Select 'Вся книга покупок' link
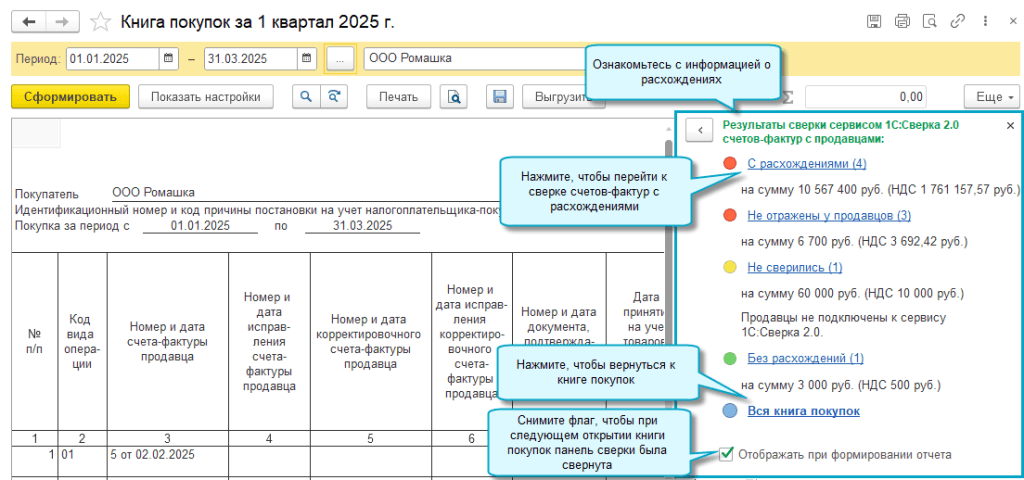Viewport: 1024px width, 480px height. 803,411
